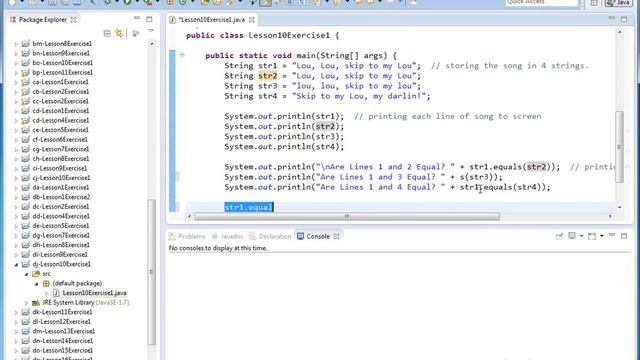This screenshot has width=640, height=360.
Task: Open Display Selected Console dropdown arrow
Action: 581,236
